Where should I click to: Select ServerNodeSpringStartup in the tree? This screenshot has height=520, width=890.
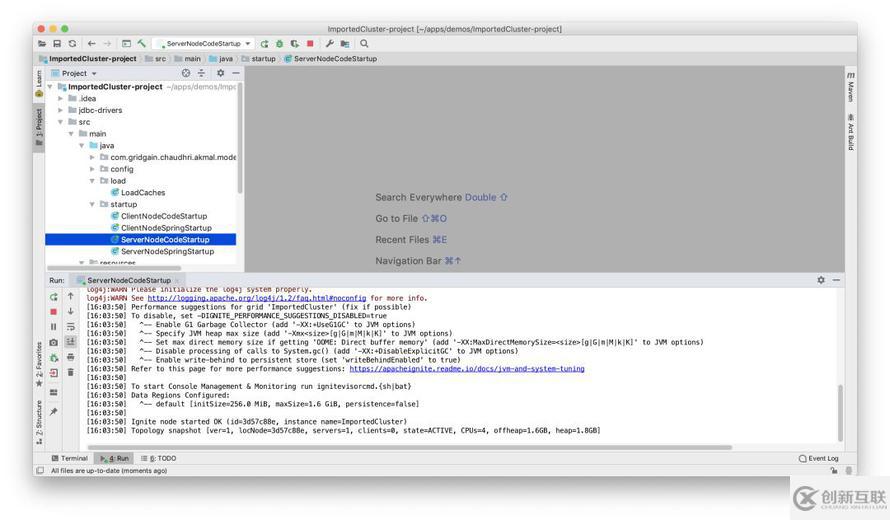click(167, 251)
